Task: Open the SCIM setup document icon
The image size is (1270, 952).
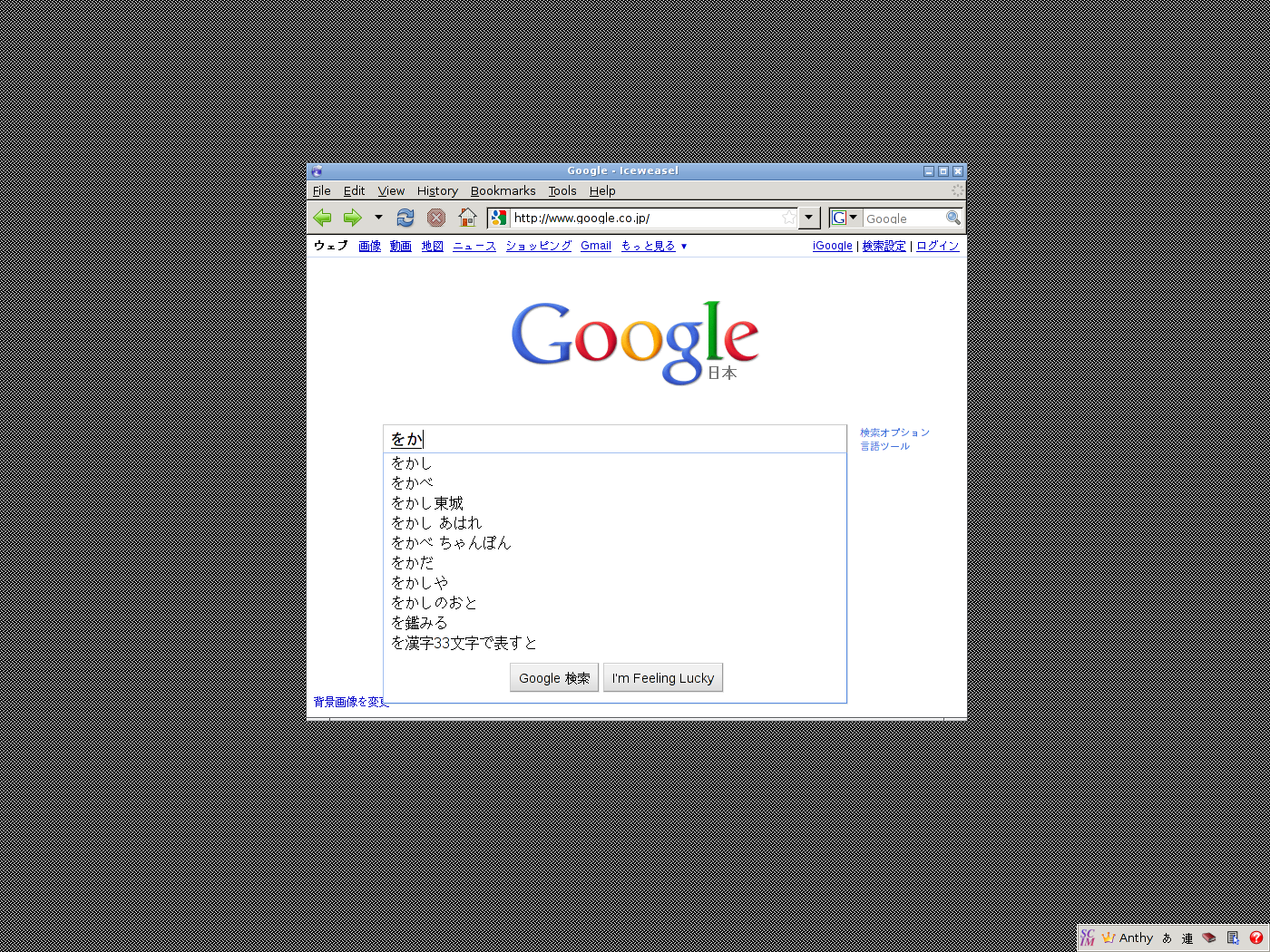Action: pos(1233,937)
